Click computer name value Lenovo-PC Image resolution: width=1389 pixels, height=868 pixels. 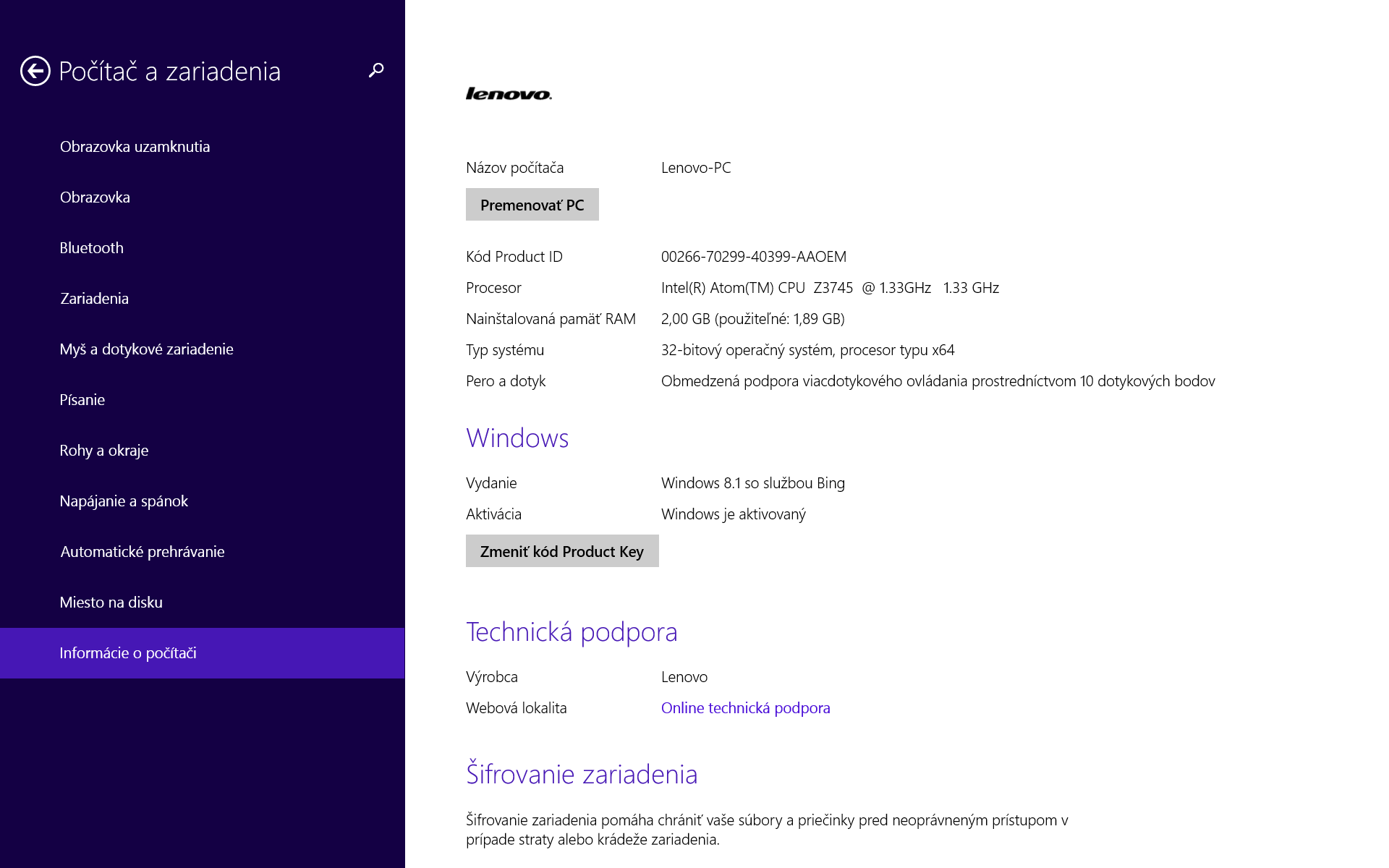click(x=696, y=168)
